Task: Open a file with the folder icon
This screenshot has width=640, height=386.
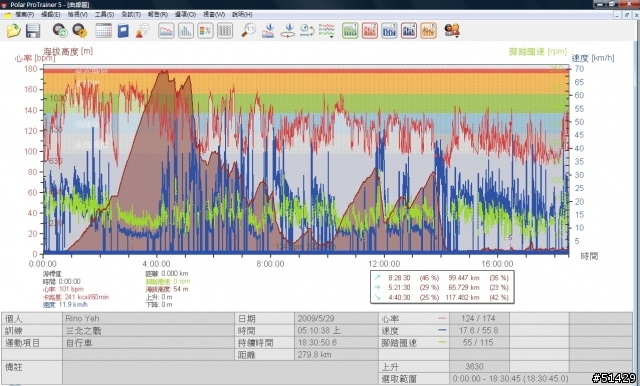Action: [13, 31]
